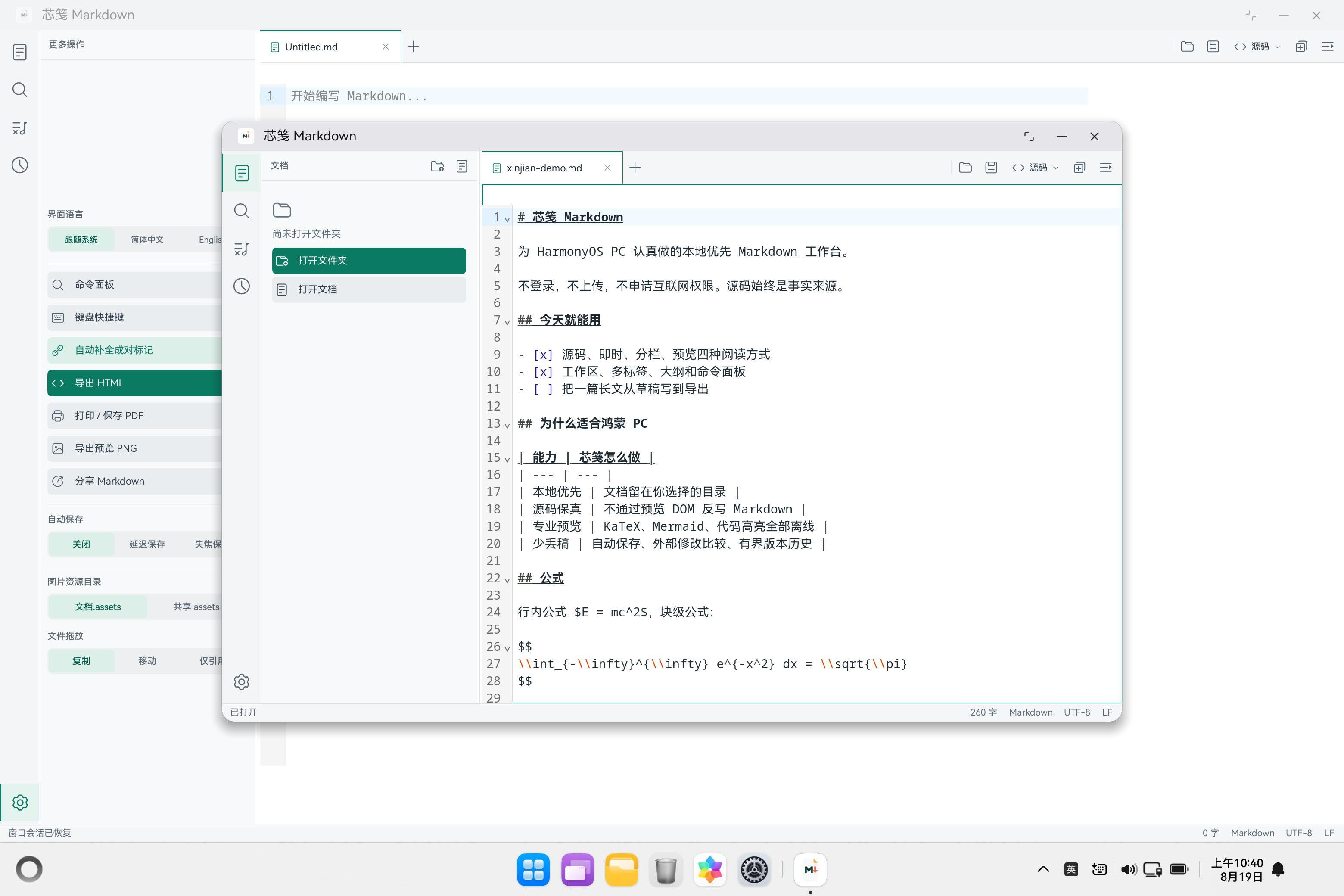This screenshot has width=1344, height=896.
Task: Open settings gear in front window sidebar
Action: coord(242,682)
